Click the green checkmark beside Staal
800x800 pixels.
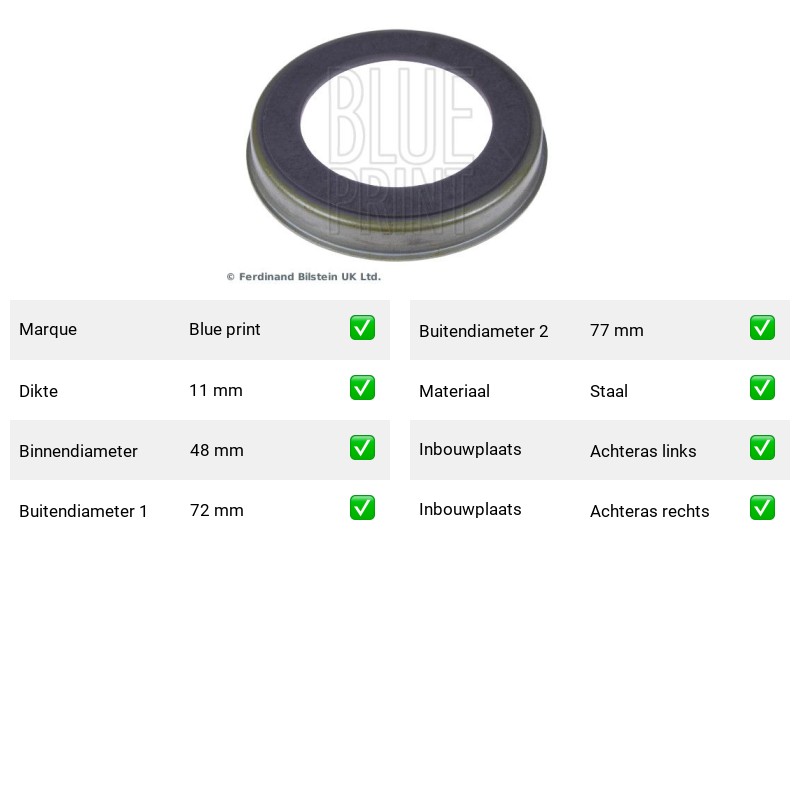pos(762,388)
